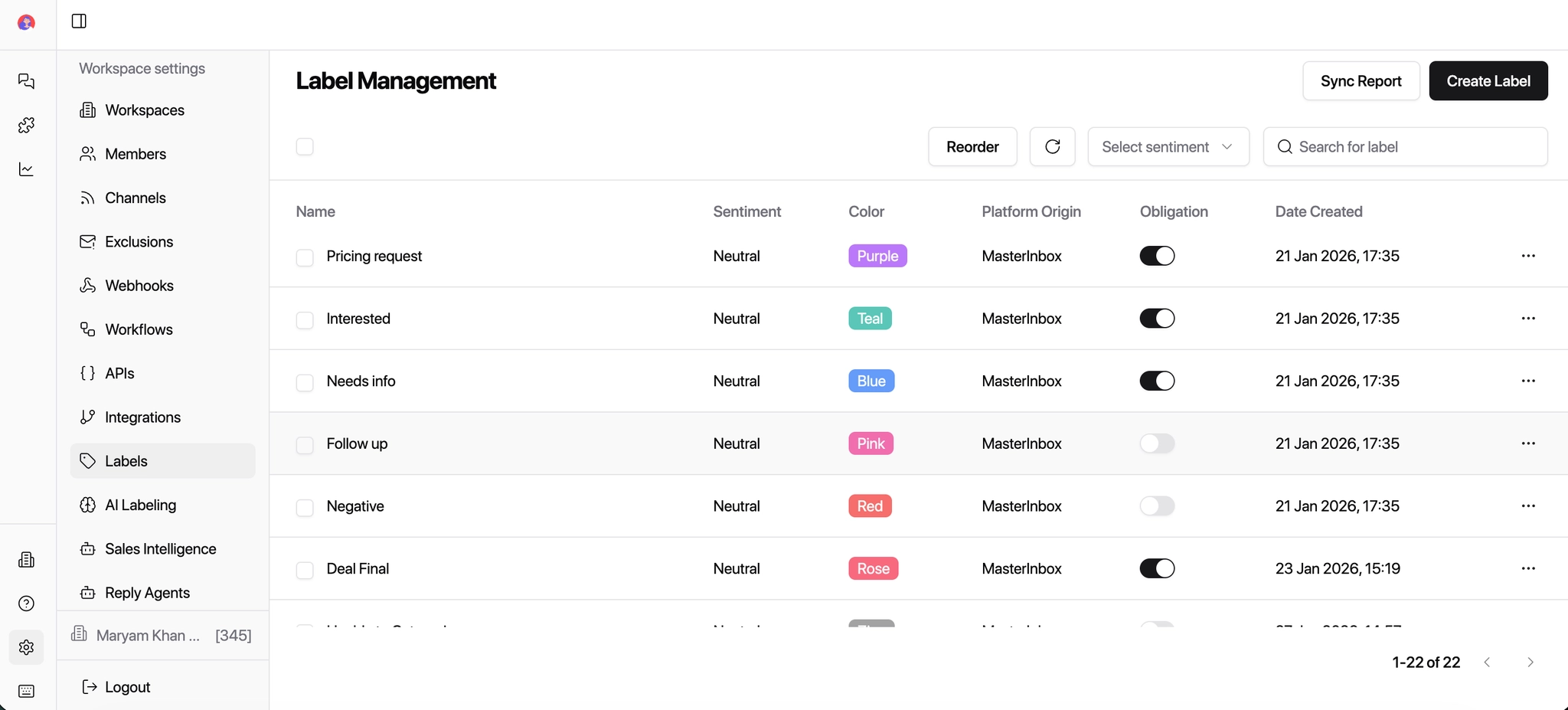
Task: Enable the Obligation toggle for Follow up
Action: (1157, 443)
